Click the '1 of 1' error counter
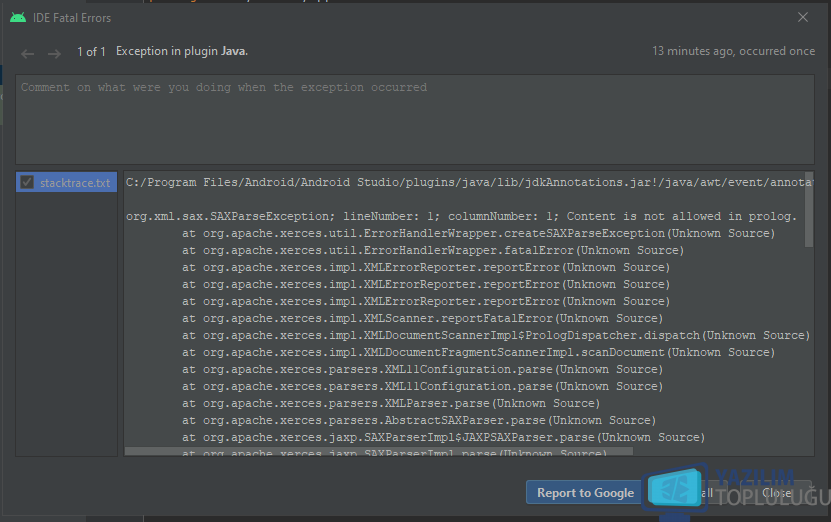Viewport: 831px width, 522px height. coord(91,52)
